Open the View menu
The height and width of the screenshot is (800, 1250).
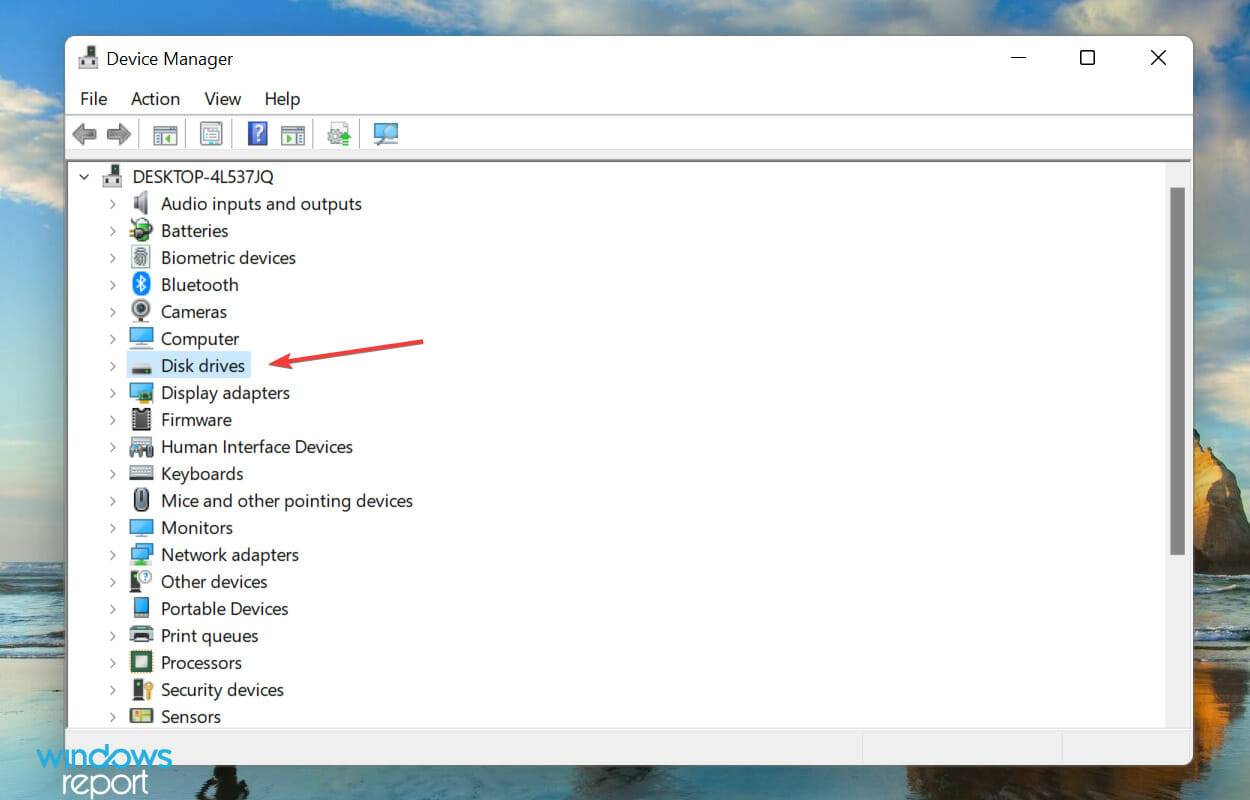tap(222, 99)
